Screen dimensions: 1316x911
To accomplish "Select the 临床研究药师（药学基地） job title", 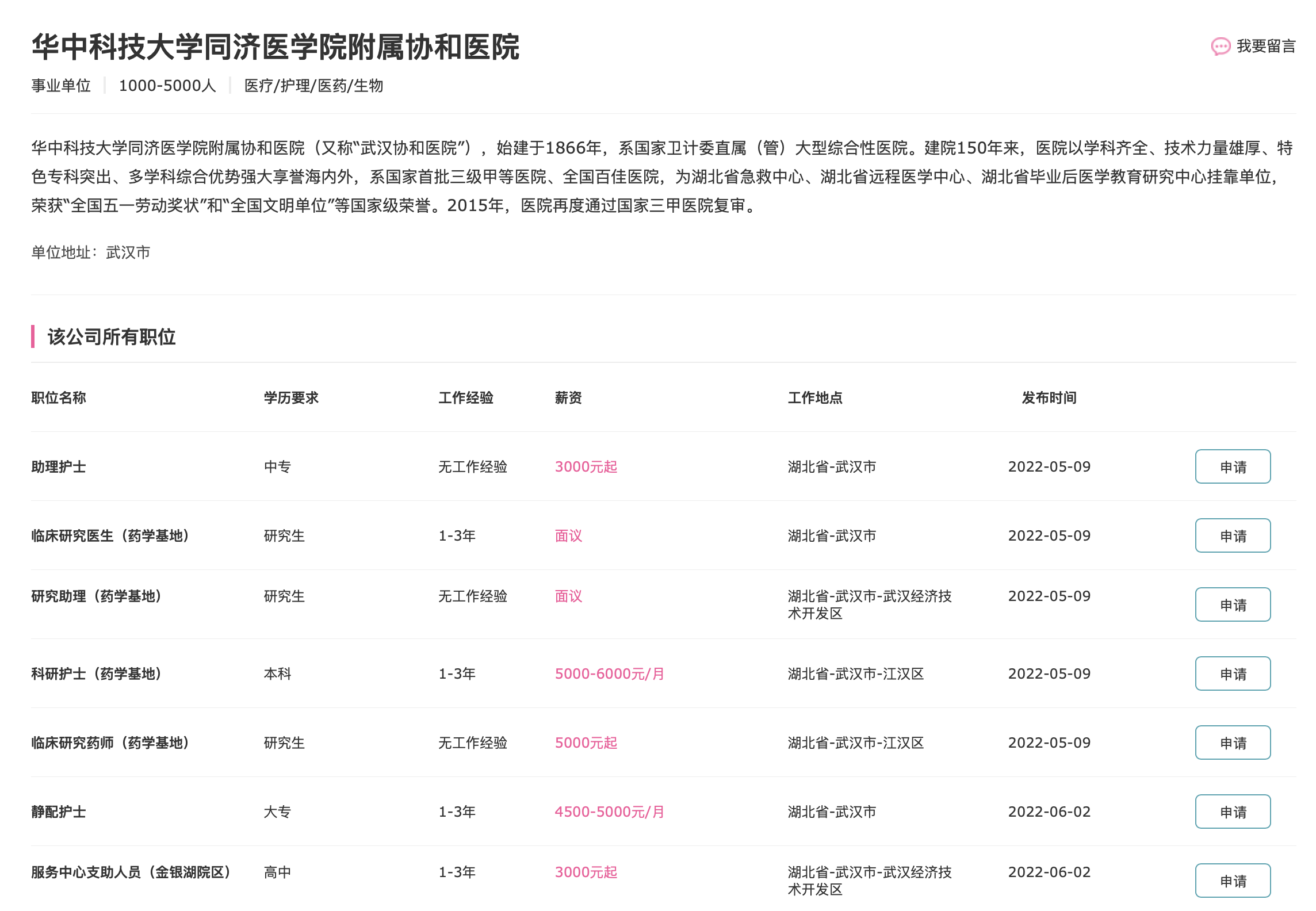I will pyautogui.click(x=110, y=743).
